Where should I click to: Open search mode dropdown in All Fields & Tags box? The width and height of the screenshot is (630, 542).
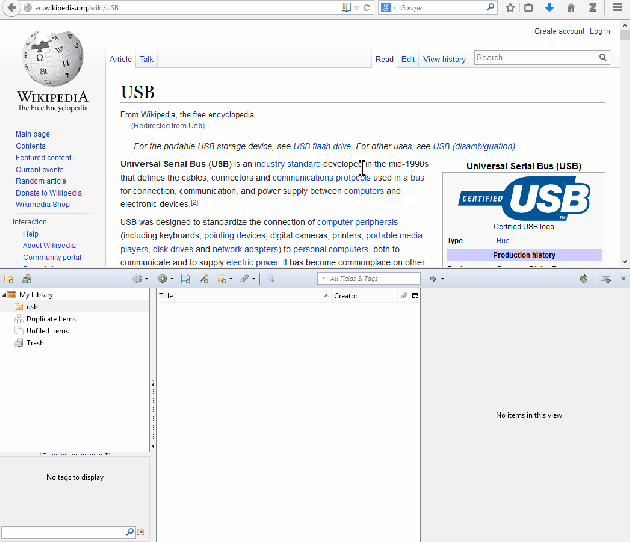coord(323,278)
